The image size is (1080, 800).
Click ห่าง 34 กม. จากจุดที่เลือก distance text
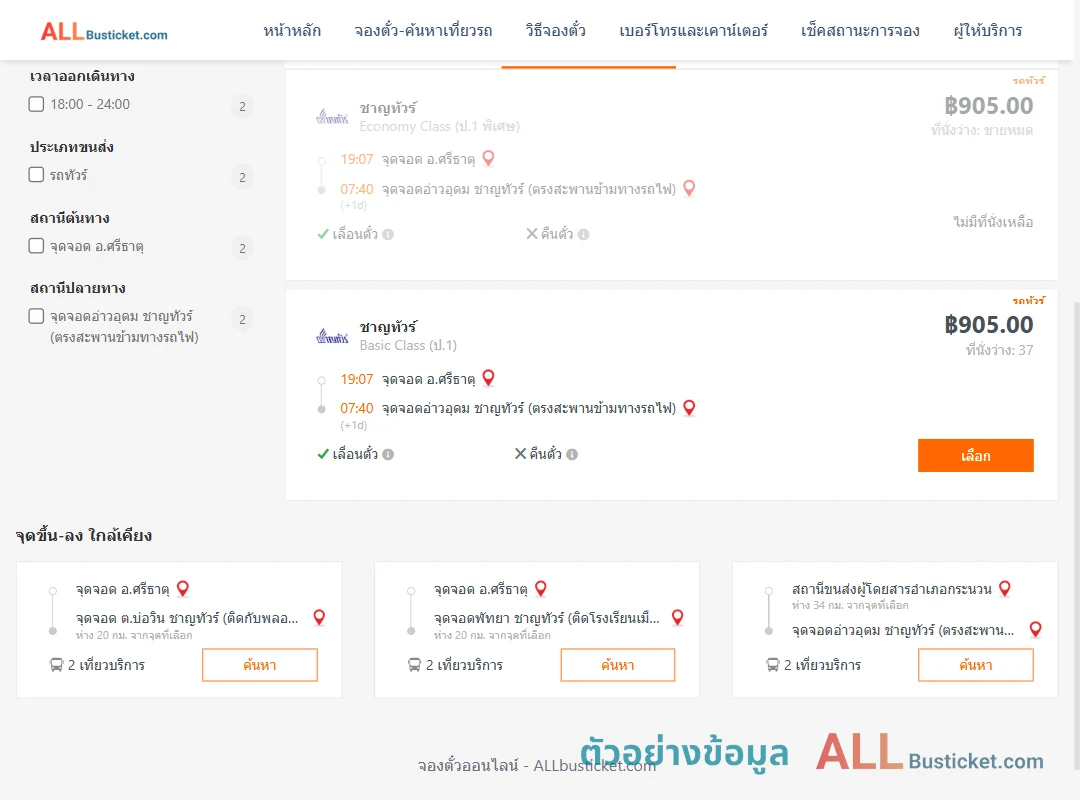(x=850, y=605)
